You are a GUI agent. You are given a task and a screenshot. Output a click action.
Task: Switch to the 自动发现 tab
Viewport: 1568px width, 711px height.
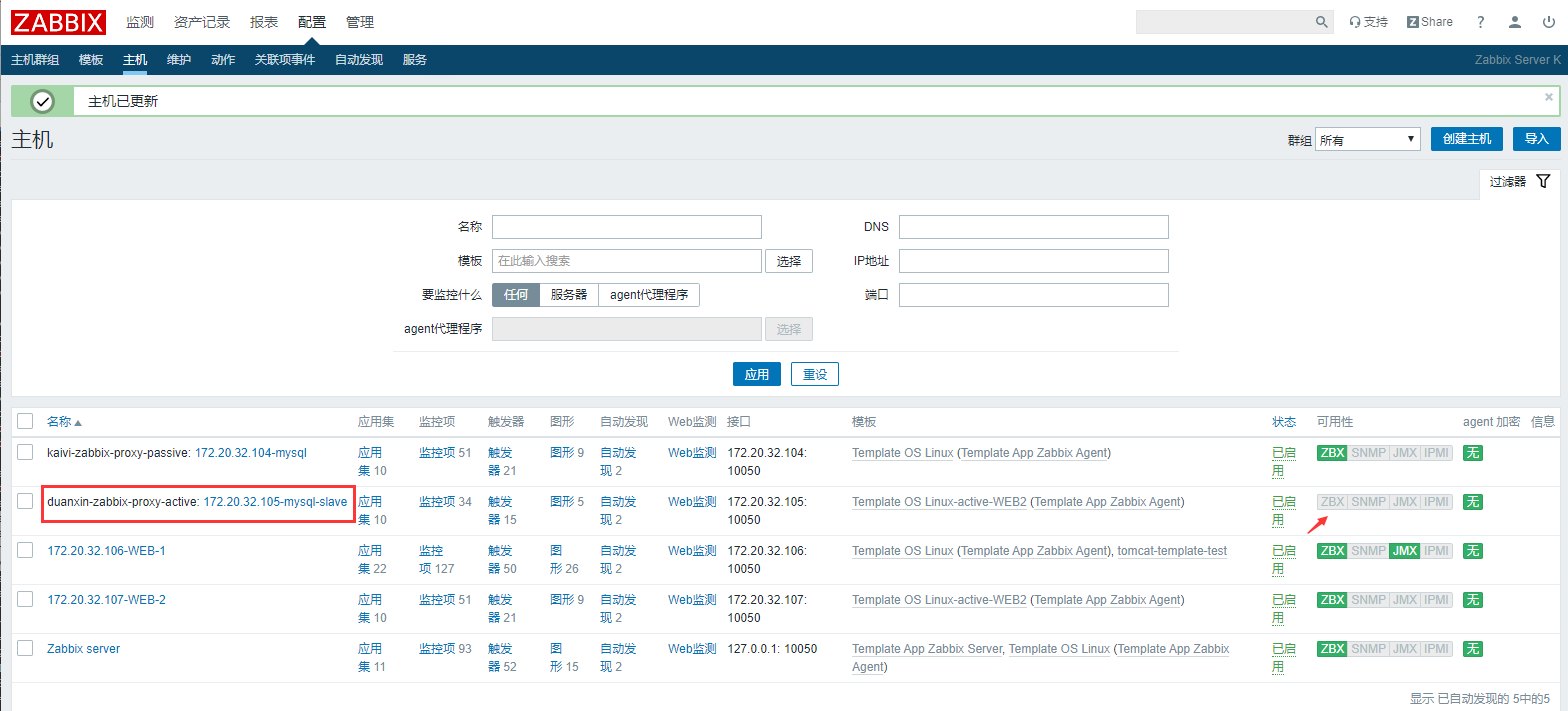point(359,60)
